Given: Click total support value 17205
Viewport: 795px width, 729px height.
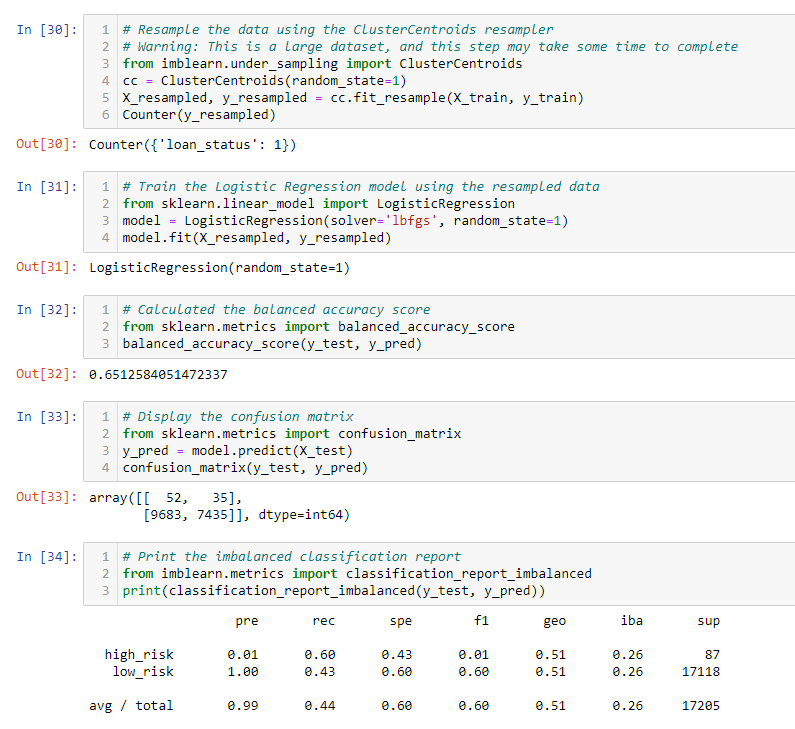Looking at the screenshot, I should tap(701, 706).
